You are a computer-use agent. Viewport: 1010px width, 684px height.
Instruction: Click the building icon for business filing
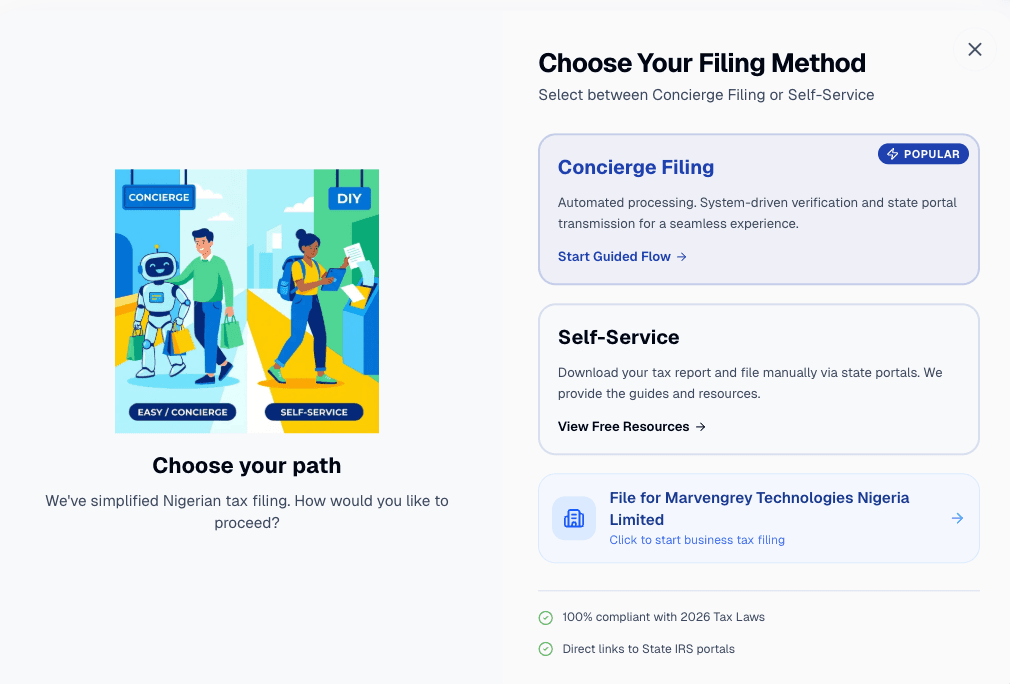(574, 518)
